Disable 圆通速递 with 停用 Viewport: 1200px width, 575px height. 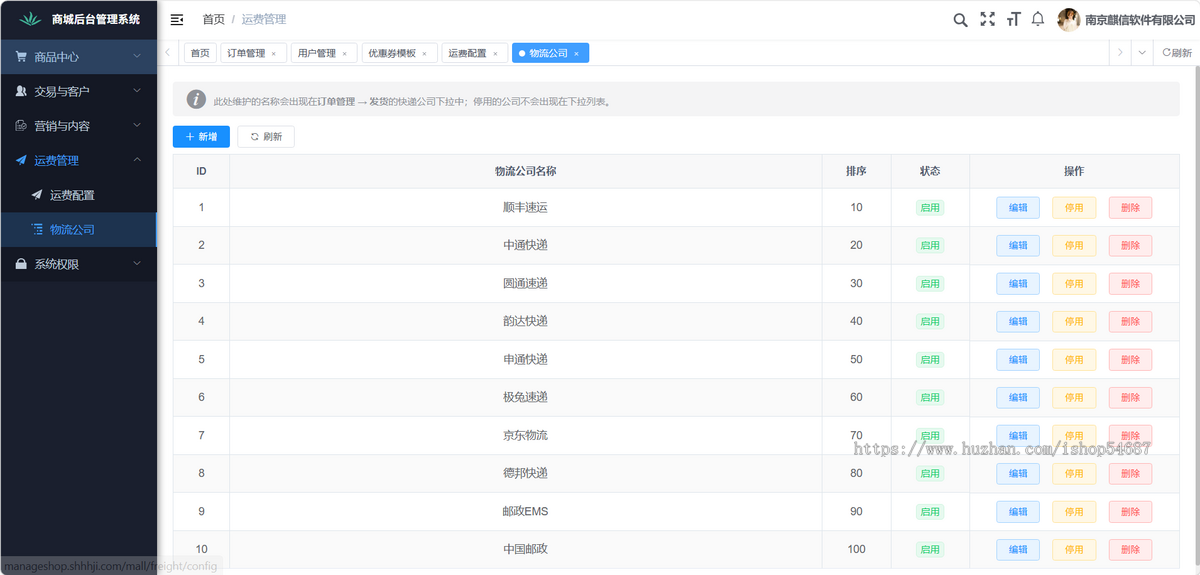click(1074, 283)
